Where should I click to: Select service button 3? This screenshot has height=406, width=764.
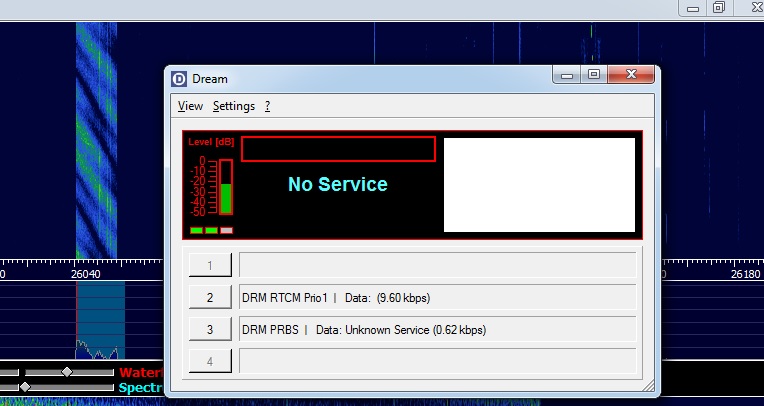pyautogui.click(x=210, y=329)
